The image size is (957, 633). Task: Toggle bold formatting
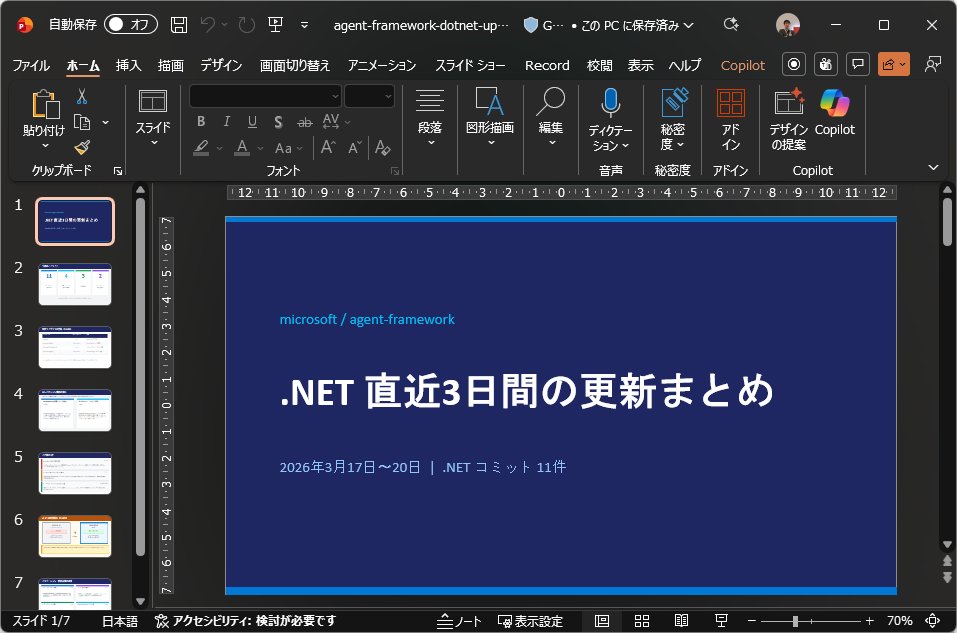pos(200,121)
